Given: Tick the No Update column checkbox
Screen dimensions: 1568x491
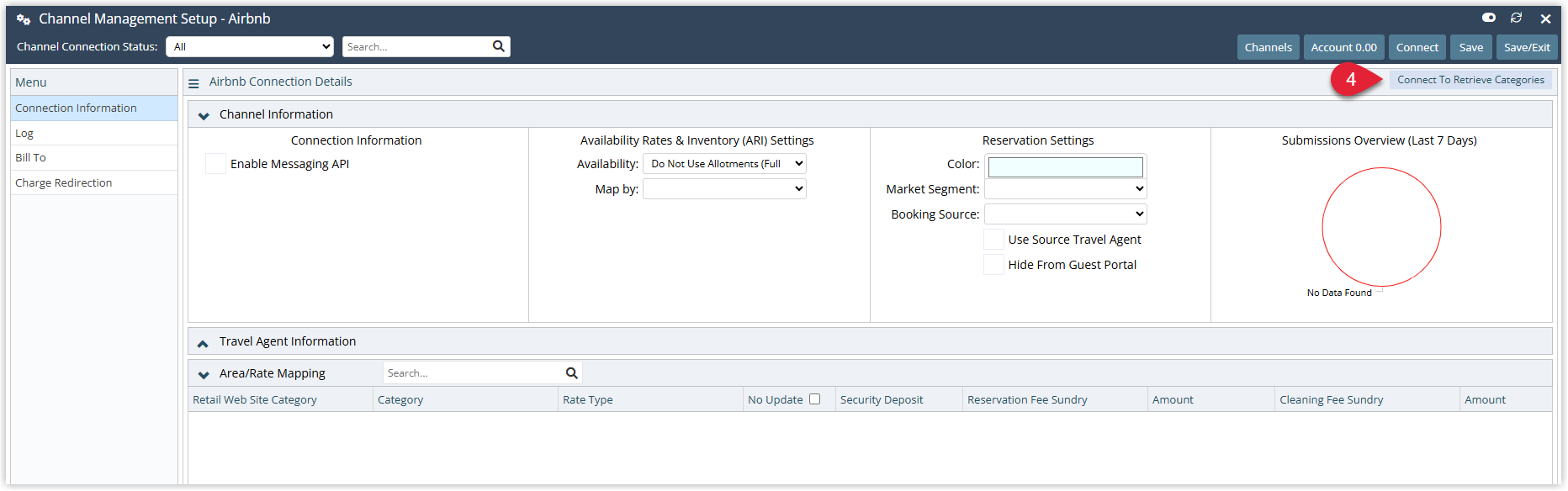Looking at the screenshot, I should click(814, 399).
